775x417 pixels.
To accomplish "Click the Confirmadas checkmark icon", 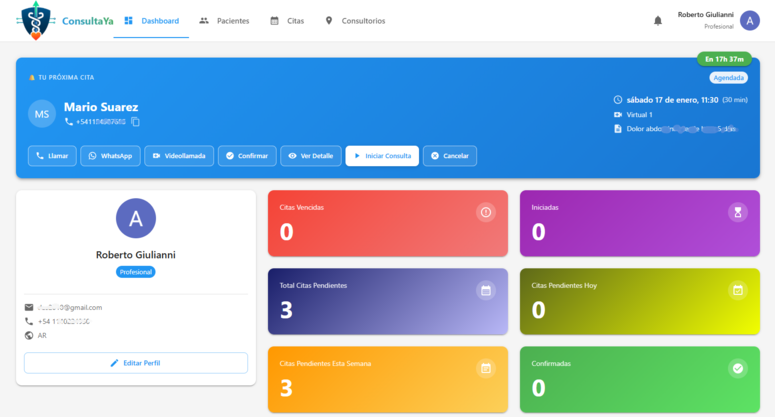I will (737, 368).
